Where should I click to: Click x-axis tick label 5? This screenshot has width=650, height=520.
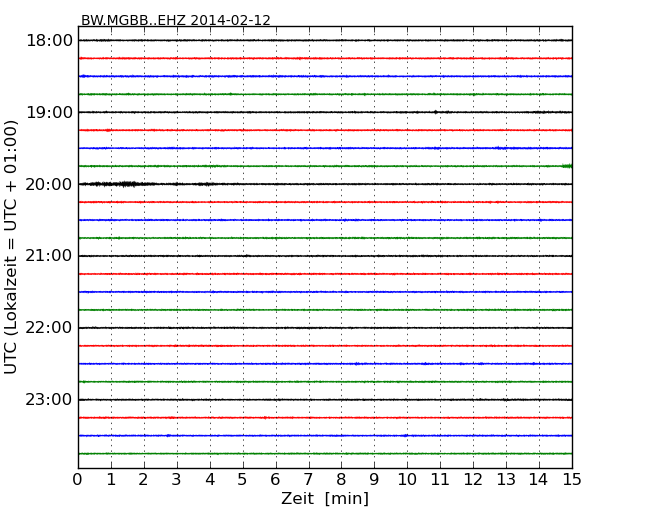pyautogui.click(x=243, y=480)
